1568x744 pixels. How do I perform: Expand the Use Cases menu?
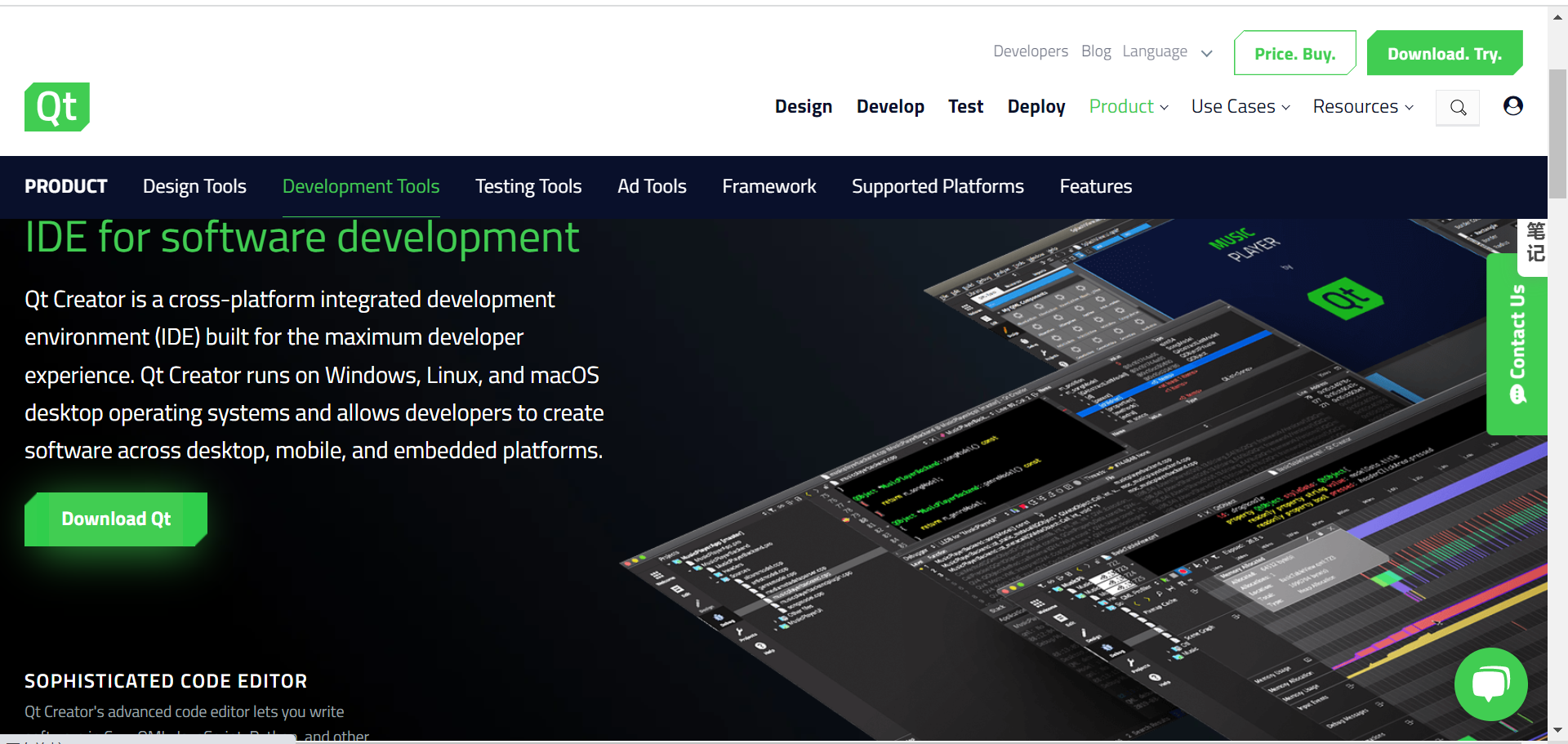coord(1241,107)
